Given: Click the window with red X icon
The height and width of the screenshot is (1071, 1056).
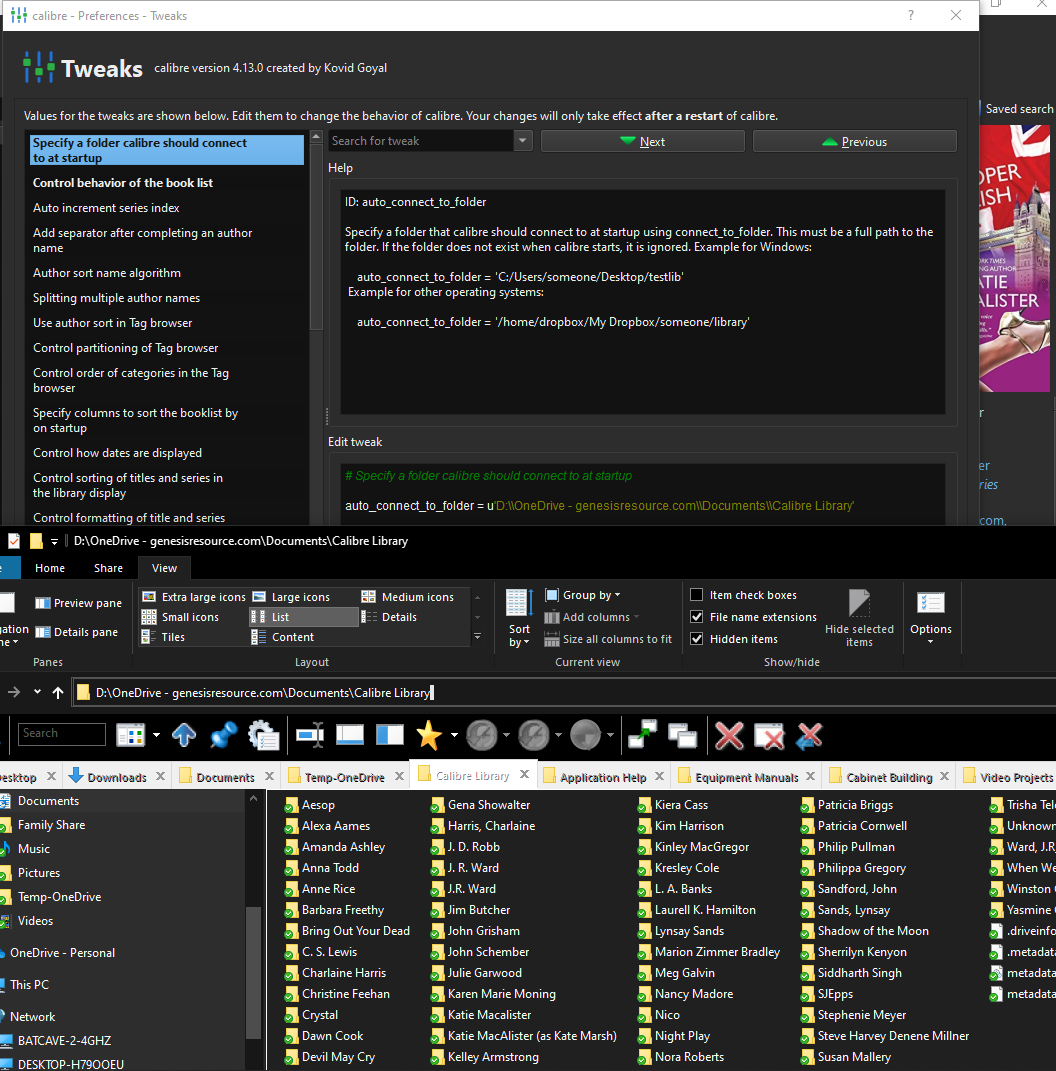Looking at the screenshot, I should pyautogui.click(x=769, y=736).
